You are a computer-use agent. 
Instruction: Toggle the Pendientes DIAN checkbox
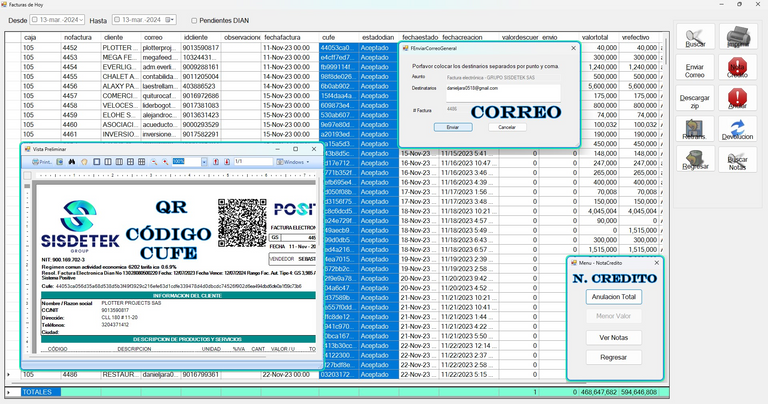(x=194, y=21)
